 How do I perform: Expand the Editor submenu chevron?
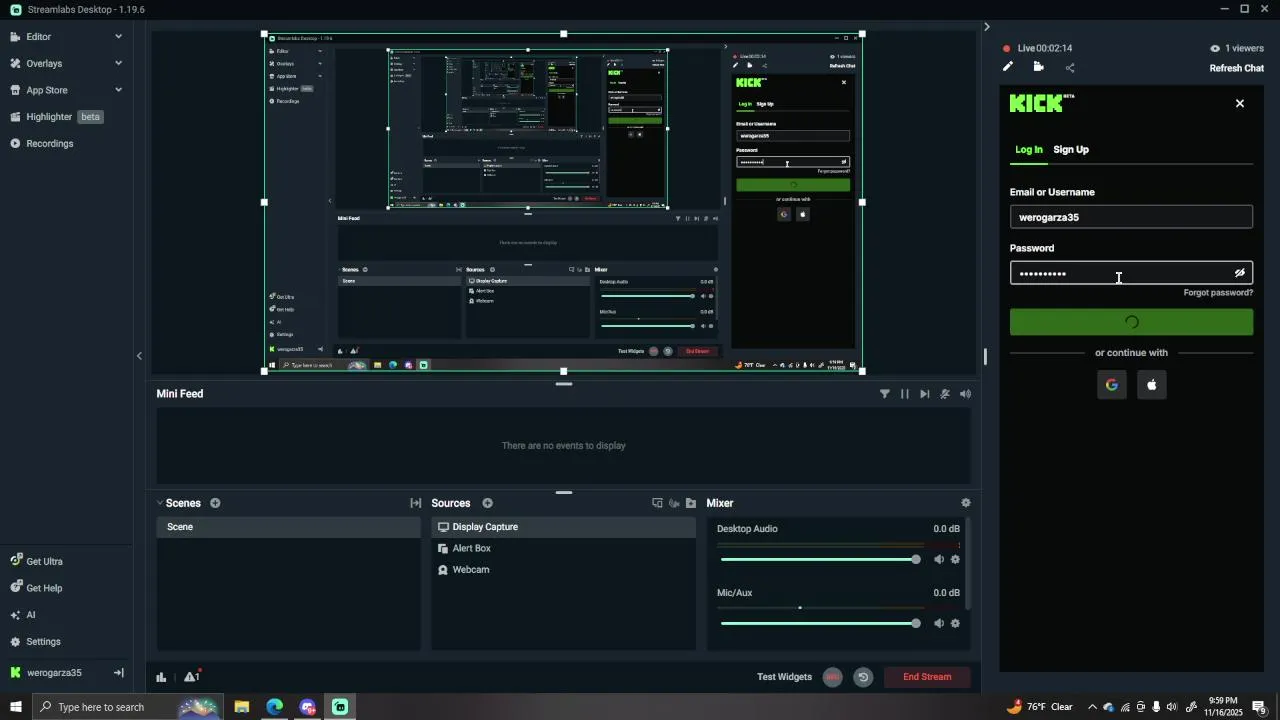coord(119,37)
